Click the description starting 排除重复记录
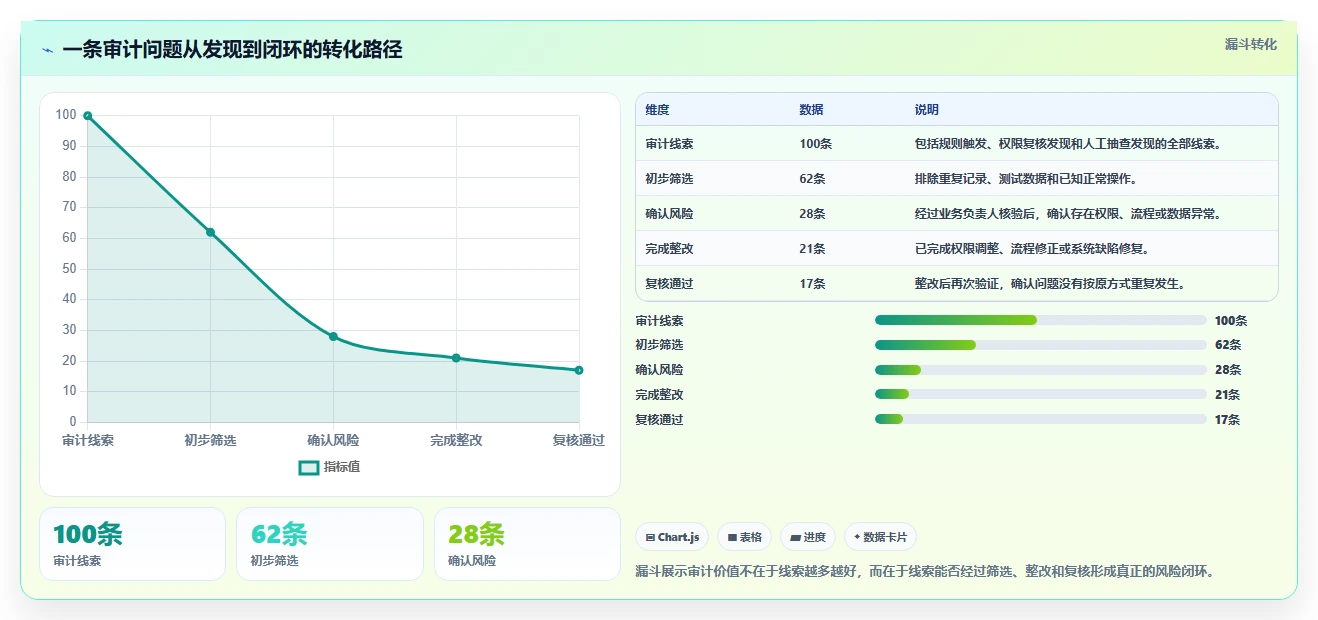The width and height of the screenshot is (1318, 620). tap(1026, 179)
